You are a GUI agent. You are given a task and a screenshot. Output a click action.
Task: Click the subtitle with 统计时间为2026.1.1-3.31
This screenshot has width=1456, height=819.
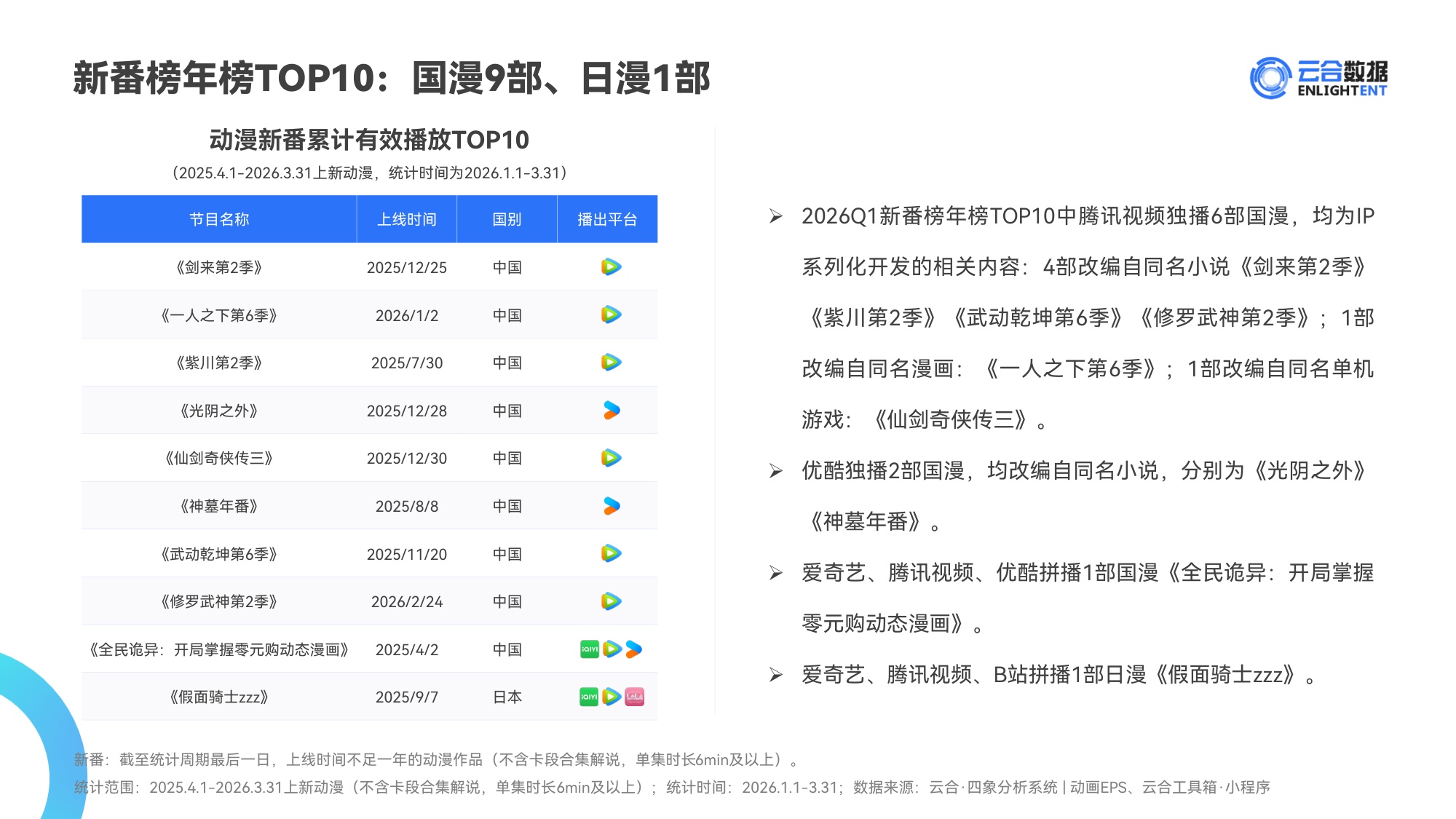369,173
